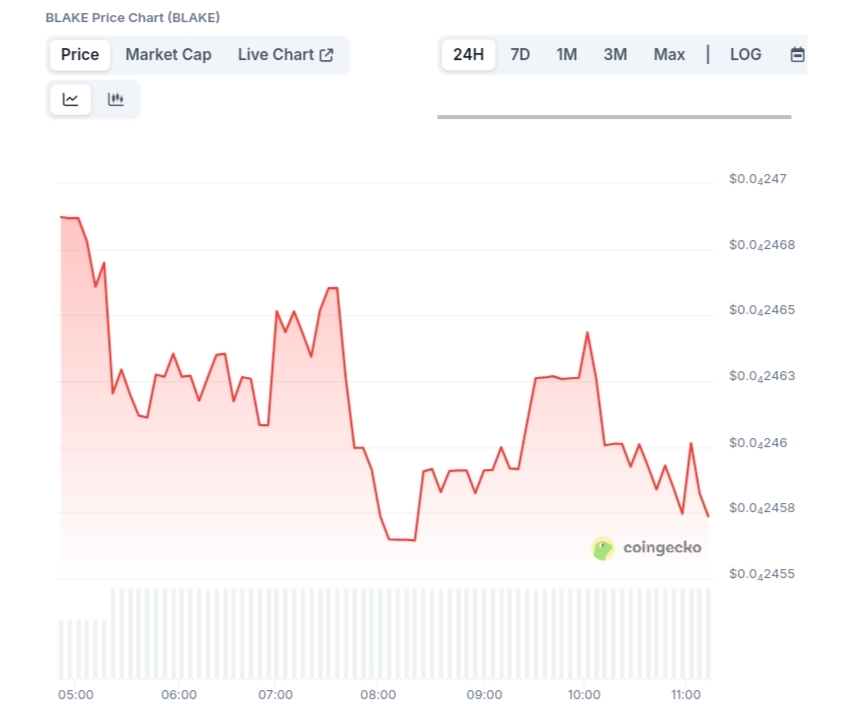
Task: Click the price peak near 10:00
Action: pyautogui.click(x=587, y=333)
